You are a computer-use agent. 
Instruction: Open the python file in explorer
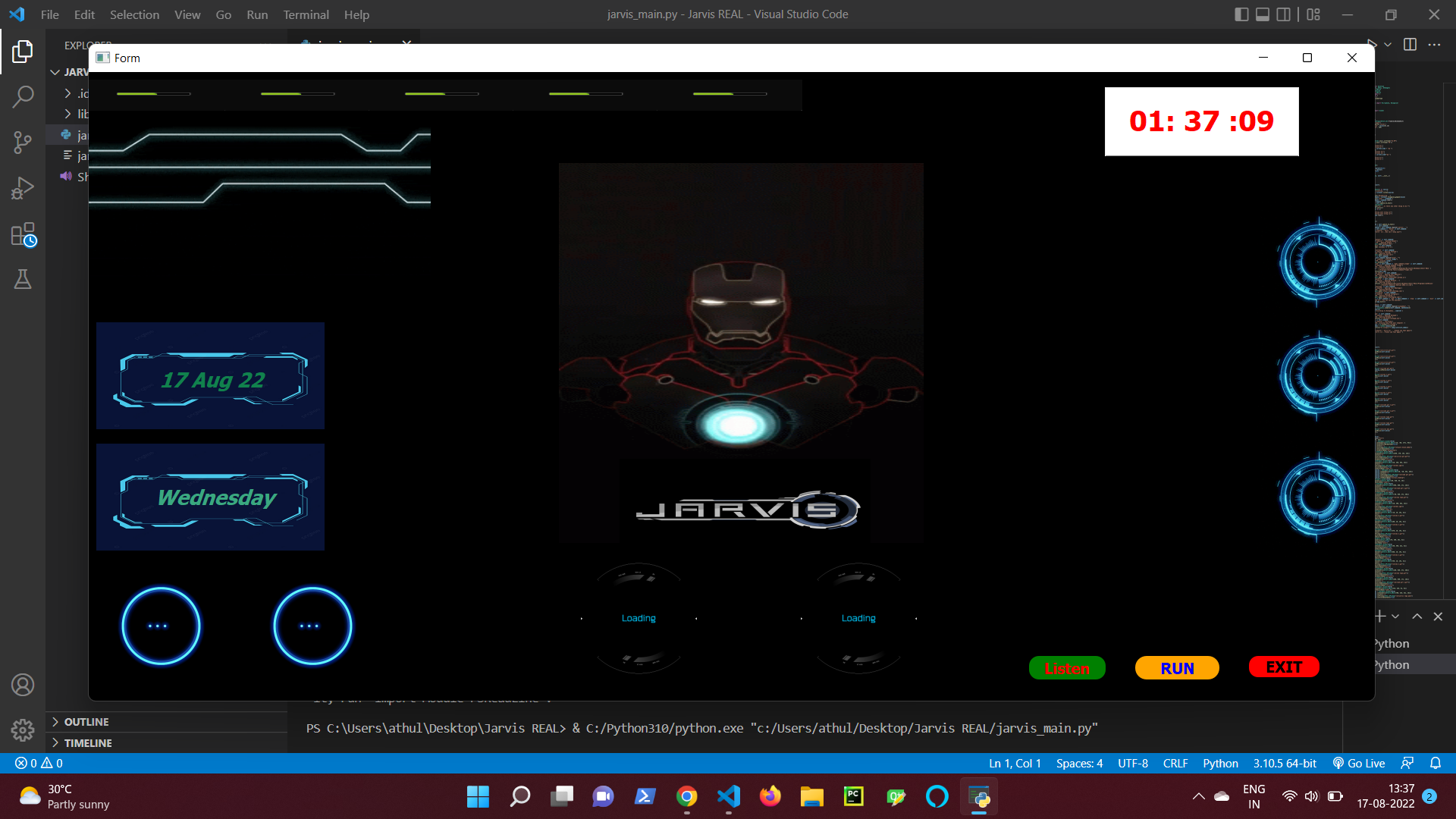[x=74, y=135]
